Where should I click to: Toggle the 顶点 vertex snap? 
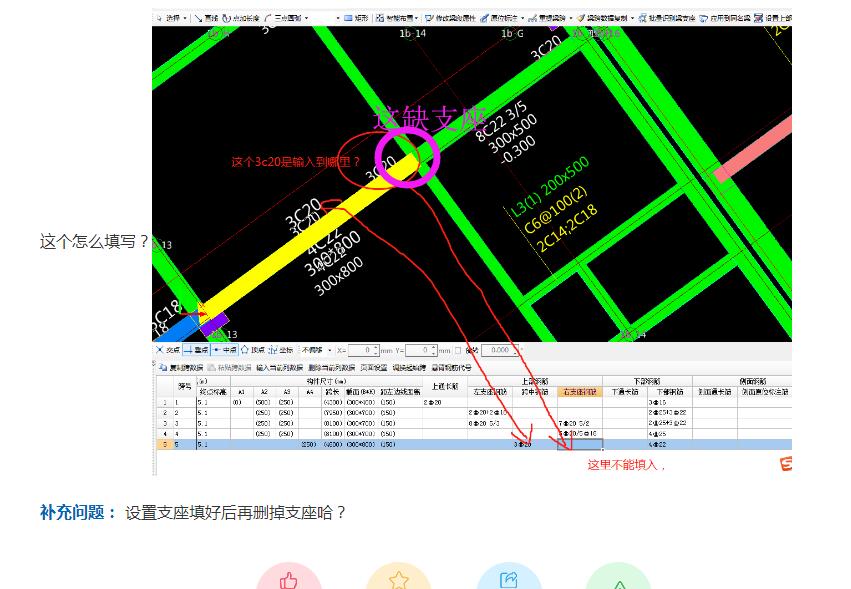(x=253, y=350)
